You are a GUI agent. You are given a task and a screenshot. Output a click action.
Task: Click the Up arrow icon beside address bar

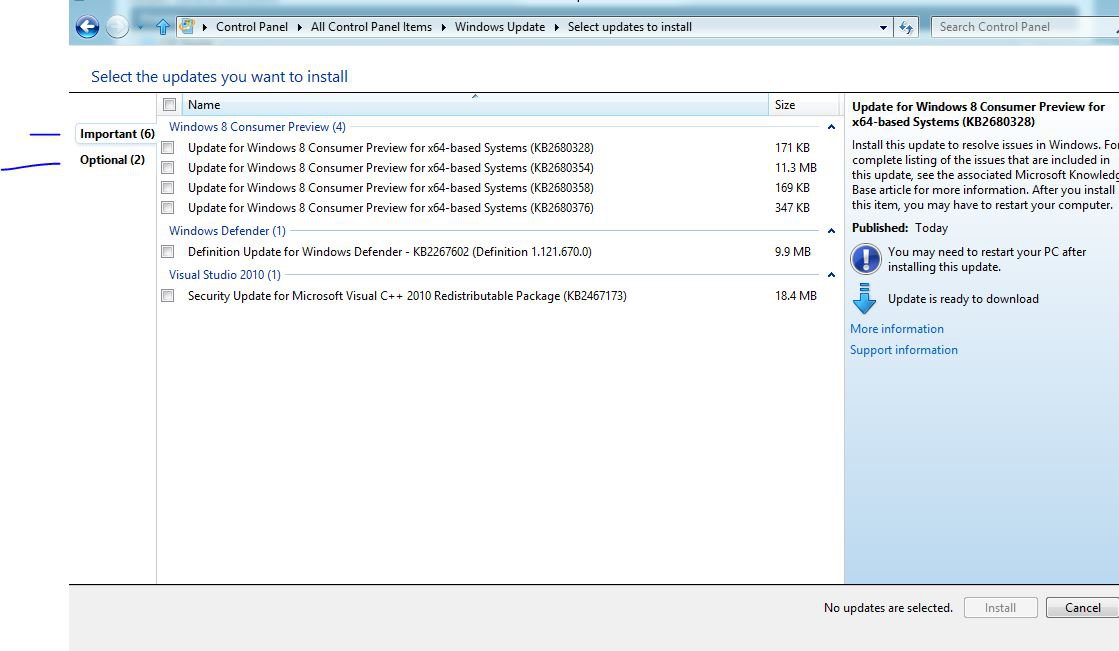[x=163, y=27]
